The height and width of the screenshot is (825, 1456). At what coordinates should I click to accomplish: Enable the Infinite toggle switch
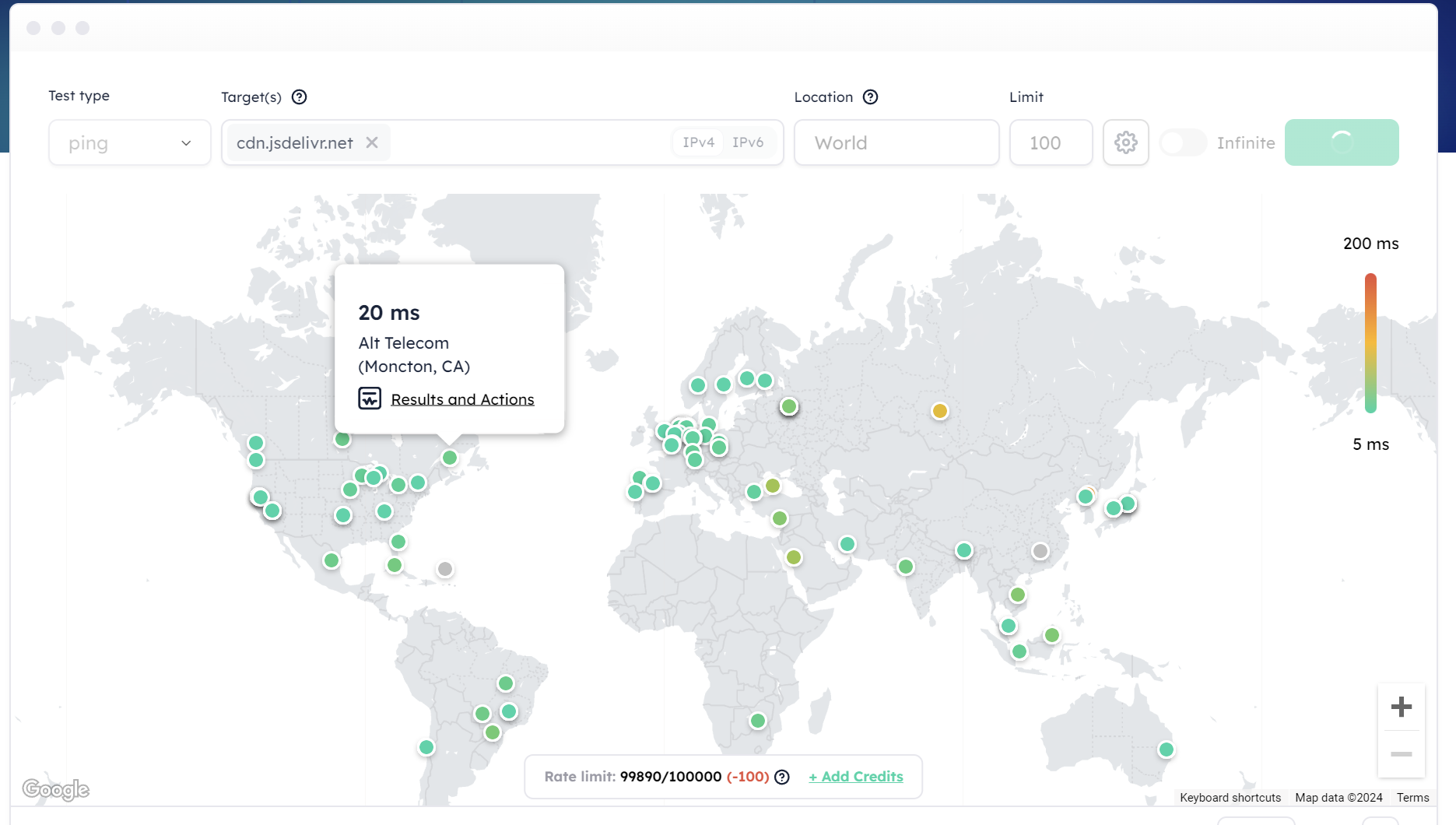tap(1183, 142)
